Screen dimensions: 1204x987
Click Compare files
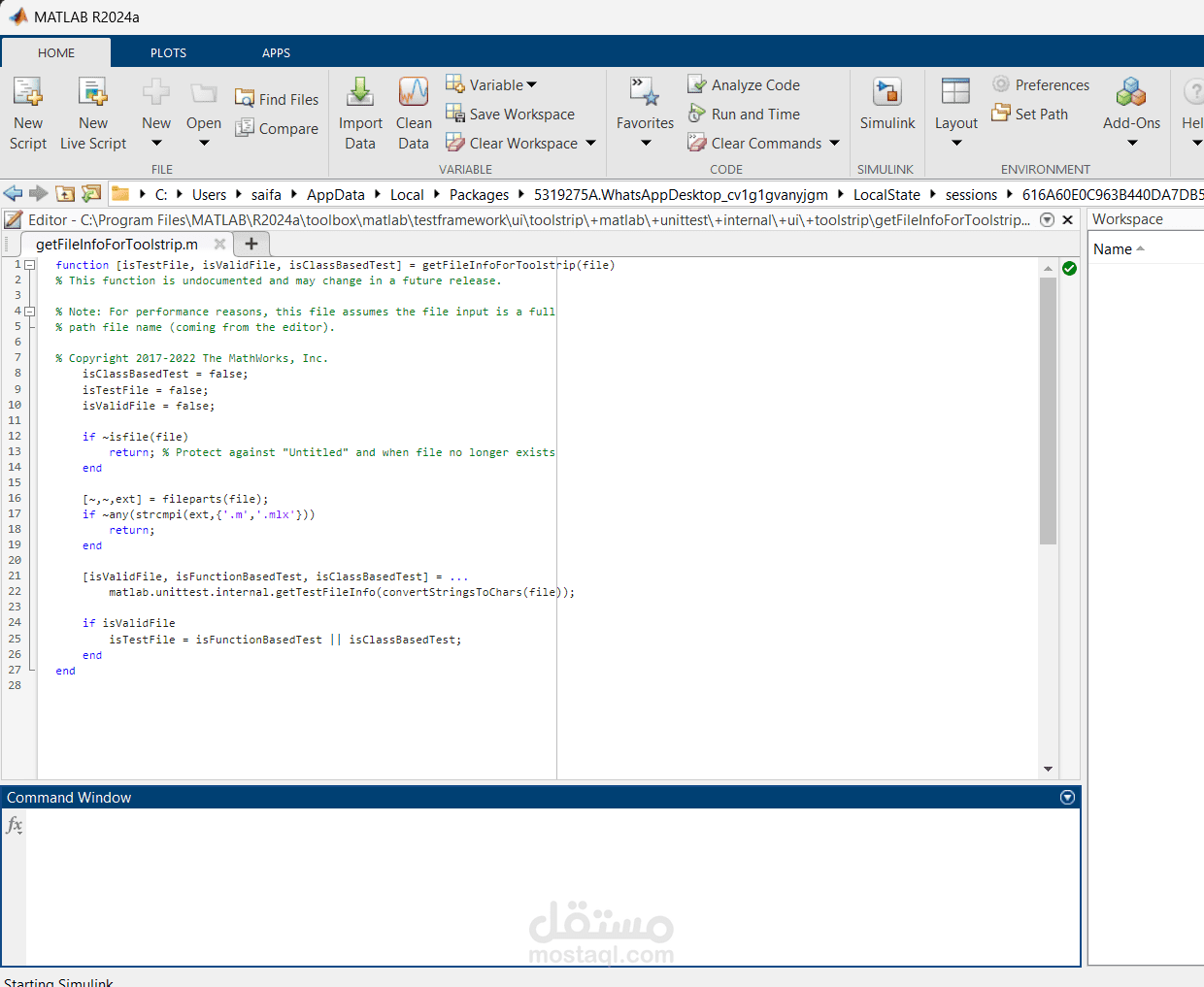(277, 128)
